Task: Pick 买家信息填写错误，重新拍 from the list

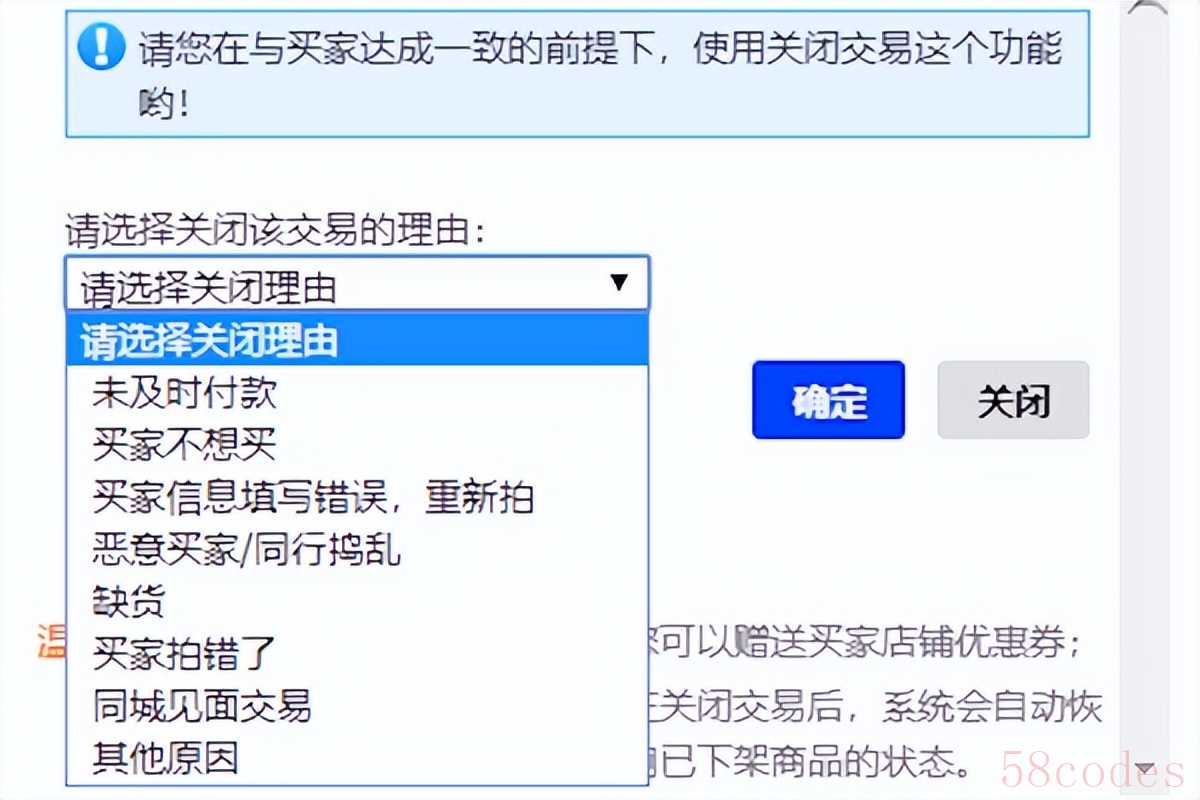Action: (x=357, y=497)
